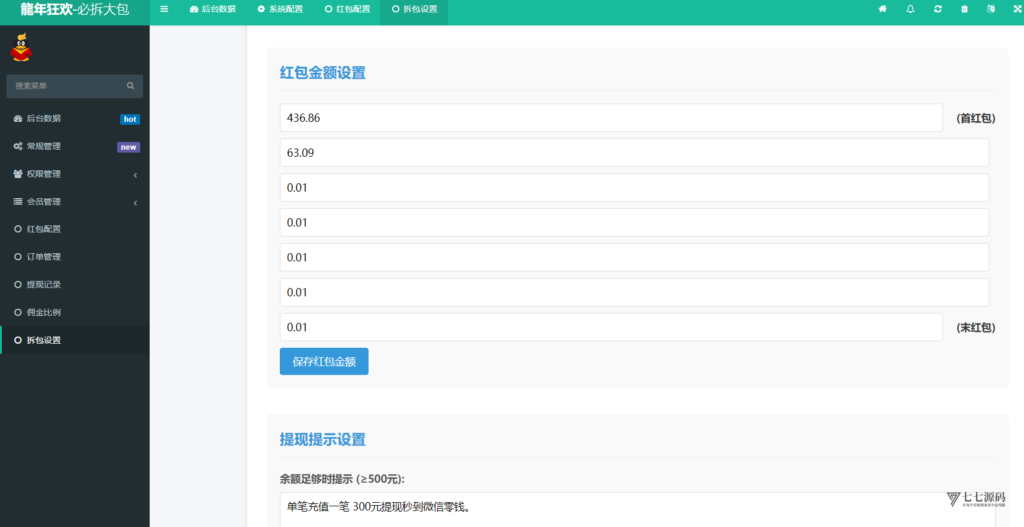Expand 权限管理 submenu chevron
The width and height of the screenshot is (1024, 527).
(135, 175)
